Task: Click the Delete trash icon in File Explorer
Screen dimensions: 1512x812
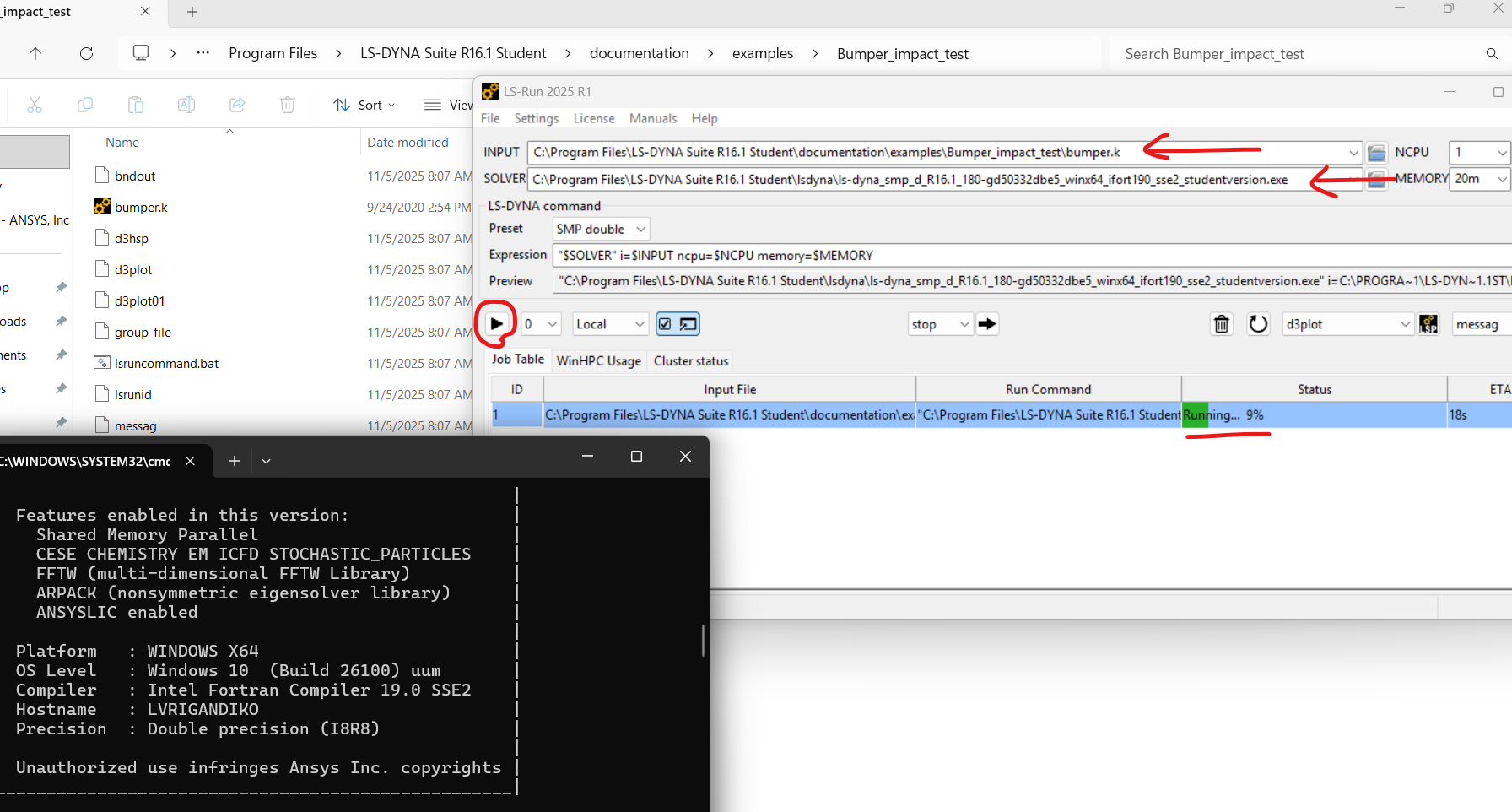Action: (288, 105)
